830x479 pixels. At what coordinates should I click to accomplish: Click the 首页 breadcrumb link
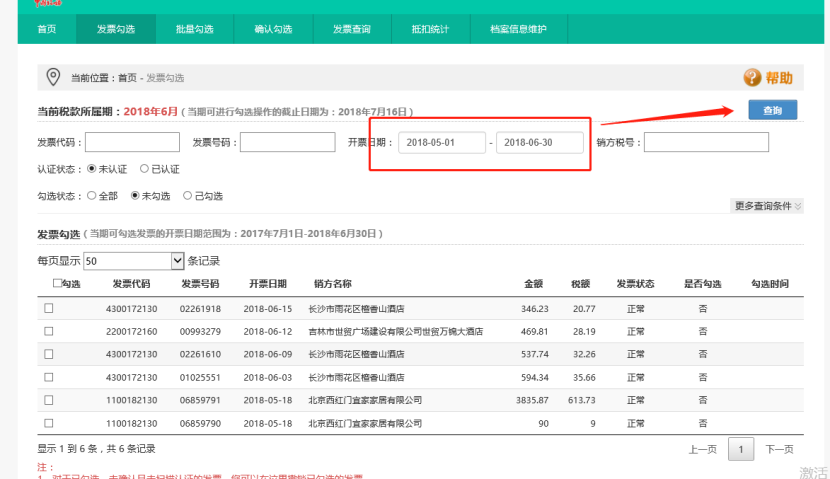tap(127, 78)
